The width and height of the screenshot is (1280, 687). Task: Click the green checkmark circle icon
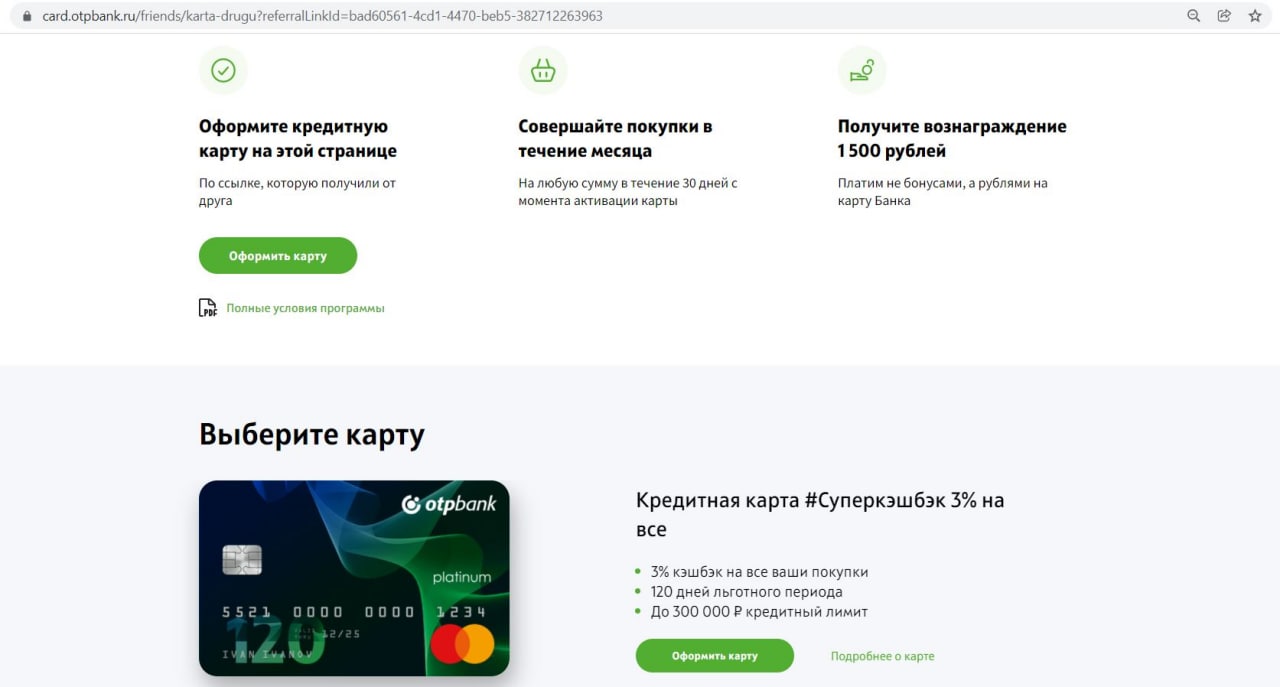pyautogui.click(x=223, y=70)
